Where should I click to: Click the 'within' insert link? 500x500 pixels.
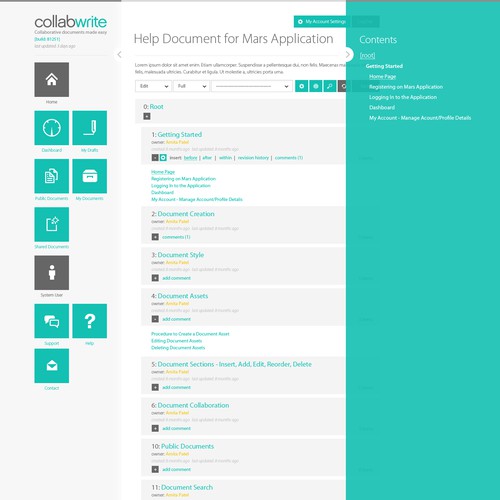pos(225,158)
